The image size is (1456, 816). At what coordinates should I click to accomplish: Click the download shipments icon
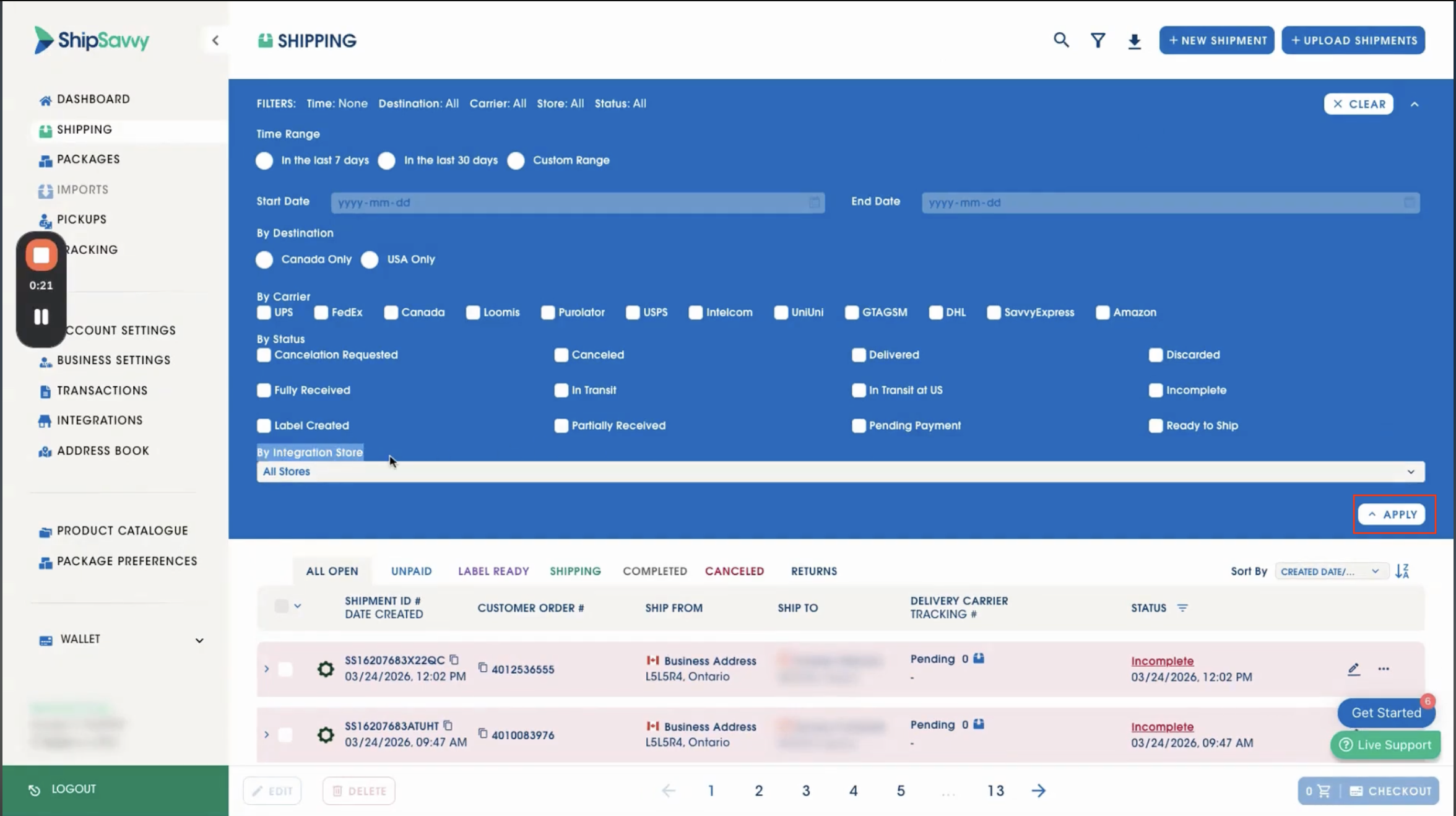click(1134, 41)
